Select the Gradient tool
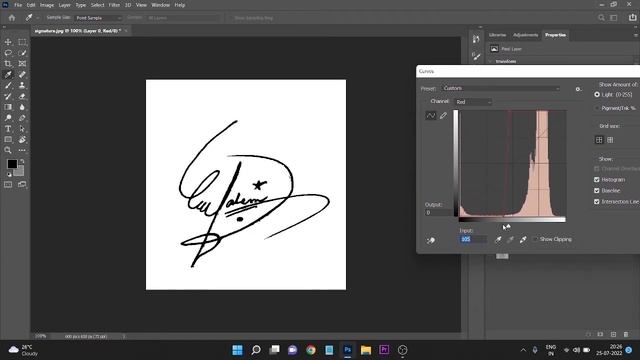 (x=8, y=107)
